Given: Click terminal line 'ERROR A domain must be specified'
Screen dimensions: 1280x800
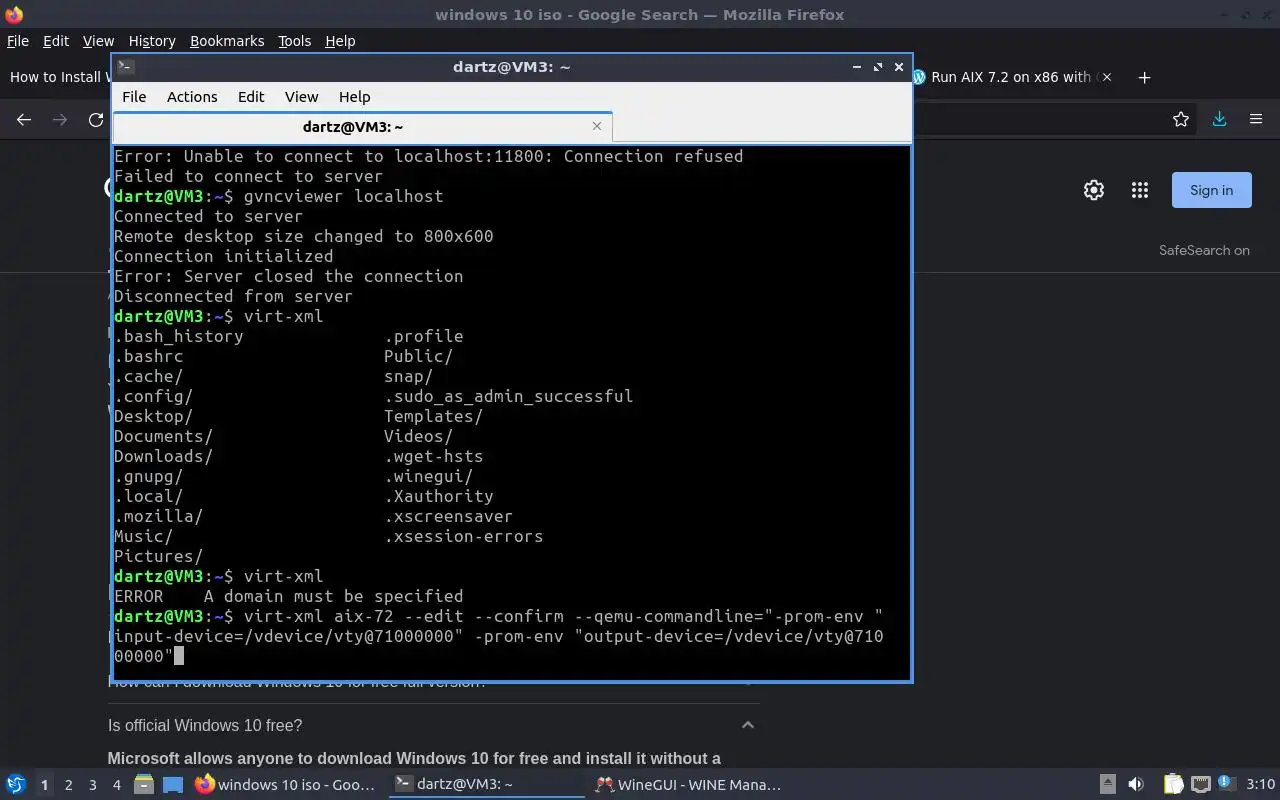Looking at the screenshot, I should tap(288, 596).
